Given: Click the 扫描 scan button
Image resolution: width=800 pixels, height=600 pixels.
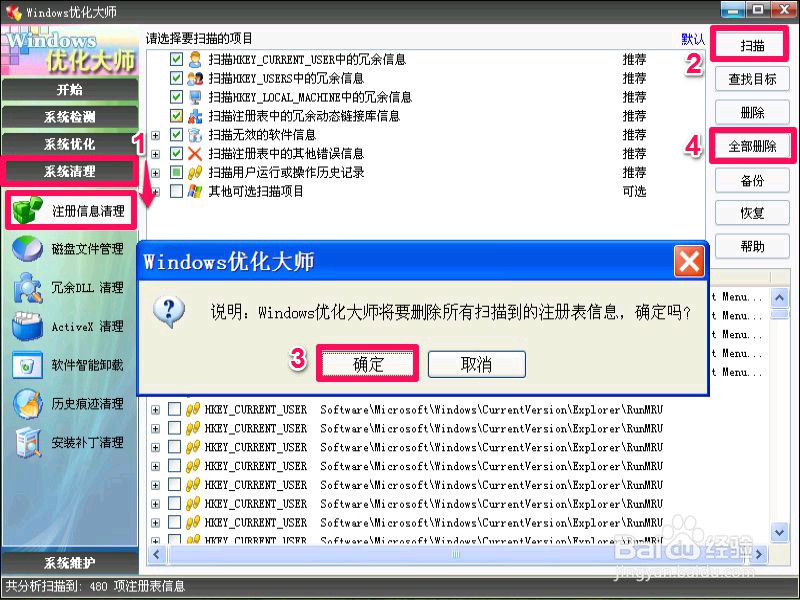Looking at the screenshot, I should (x=752, y=45).
